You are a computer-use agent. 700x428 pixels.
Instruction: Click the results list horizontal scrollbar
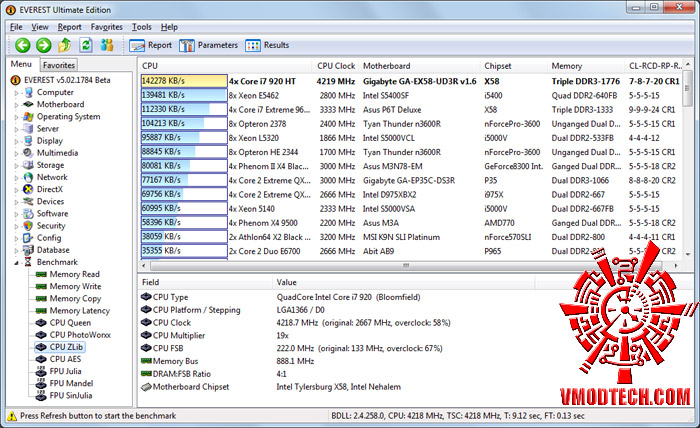point(406,266)
